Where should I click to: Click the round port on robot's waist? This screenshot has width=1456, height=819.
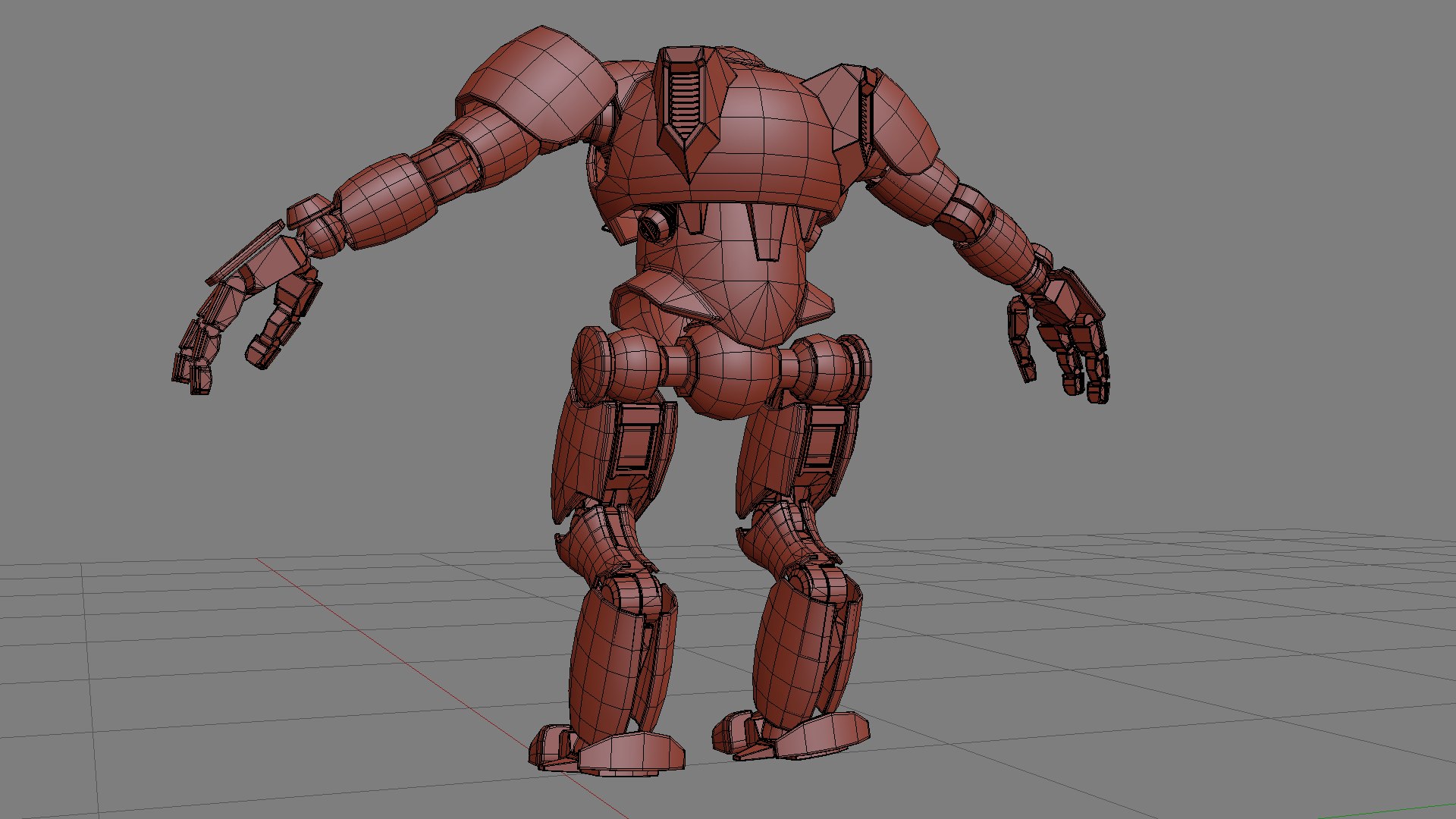[654, 225]
